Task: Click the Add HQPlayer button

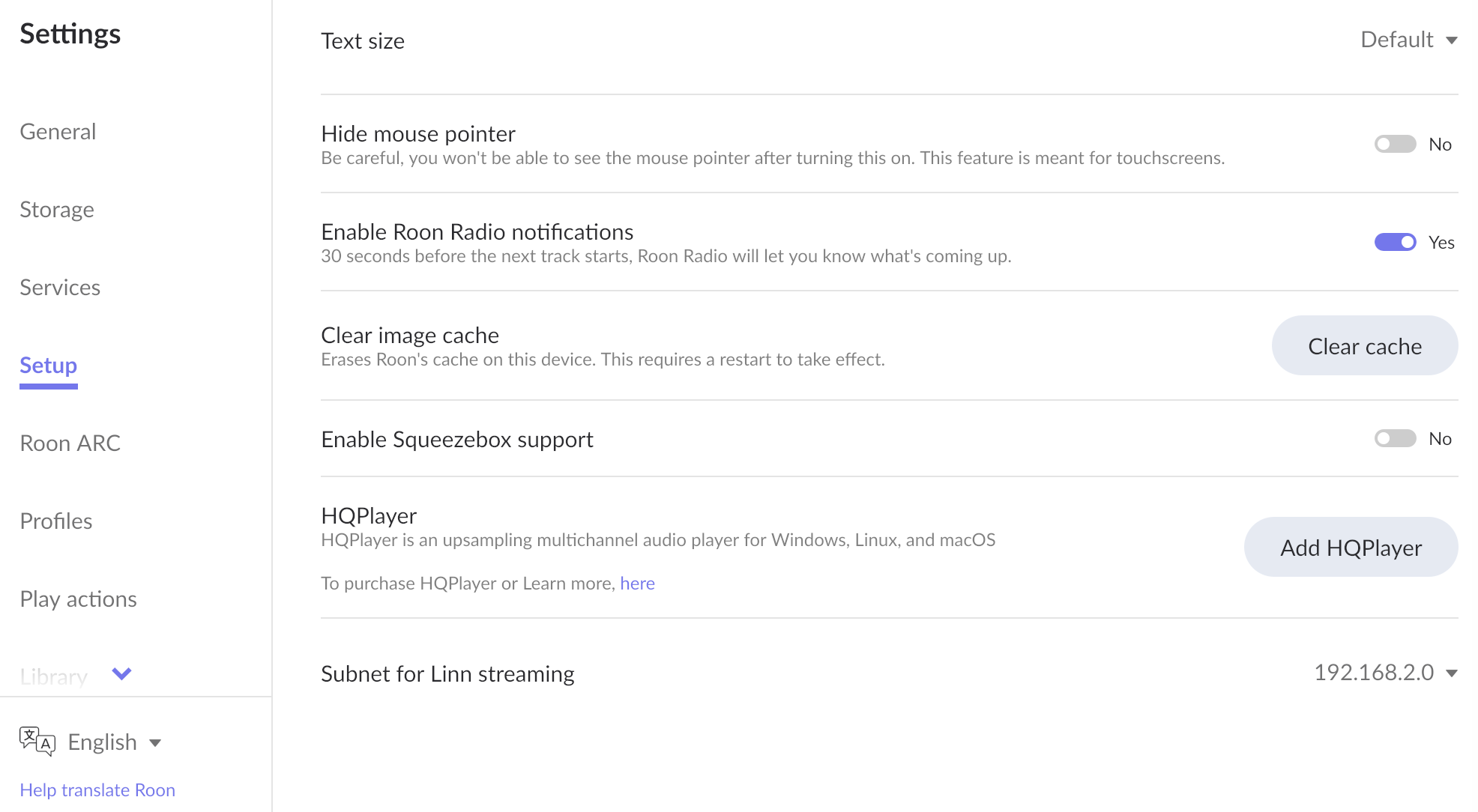Action: [x=1351, y=548]
